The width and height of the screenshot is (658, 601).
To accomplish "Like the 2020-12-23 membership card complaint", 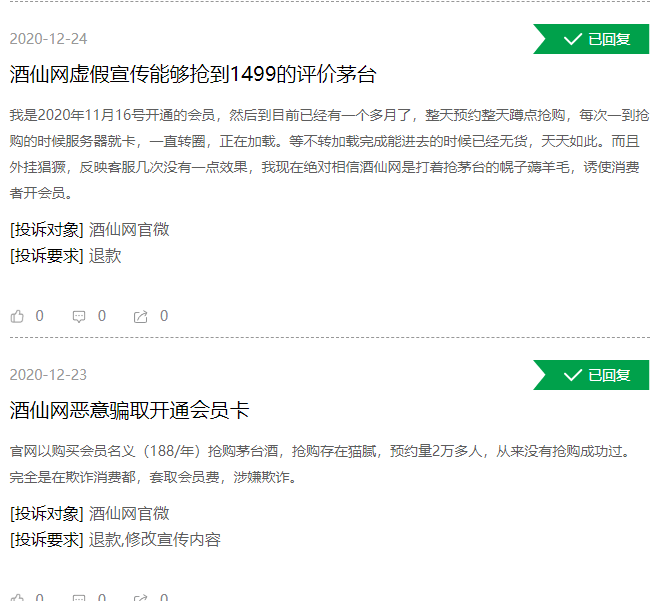I will coord(18,597).
